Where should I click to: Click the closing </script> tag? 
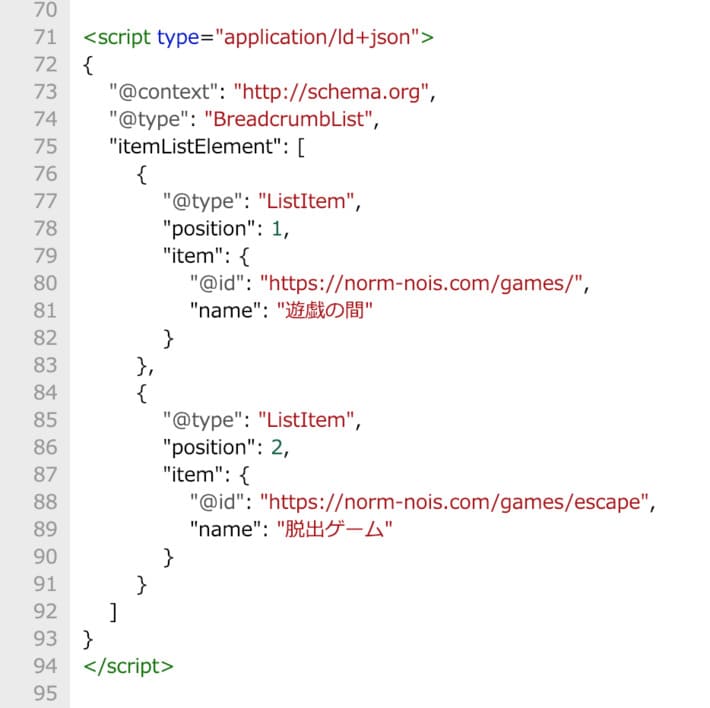point(129,665)
